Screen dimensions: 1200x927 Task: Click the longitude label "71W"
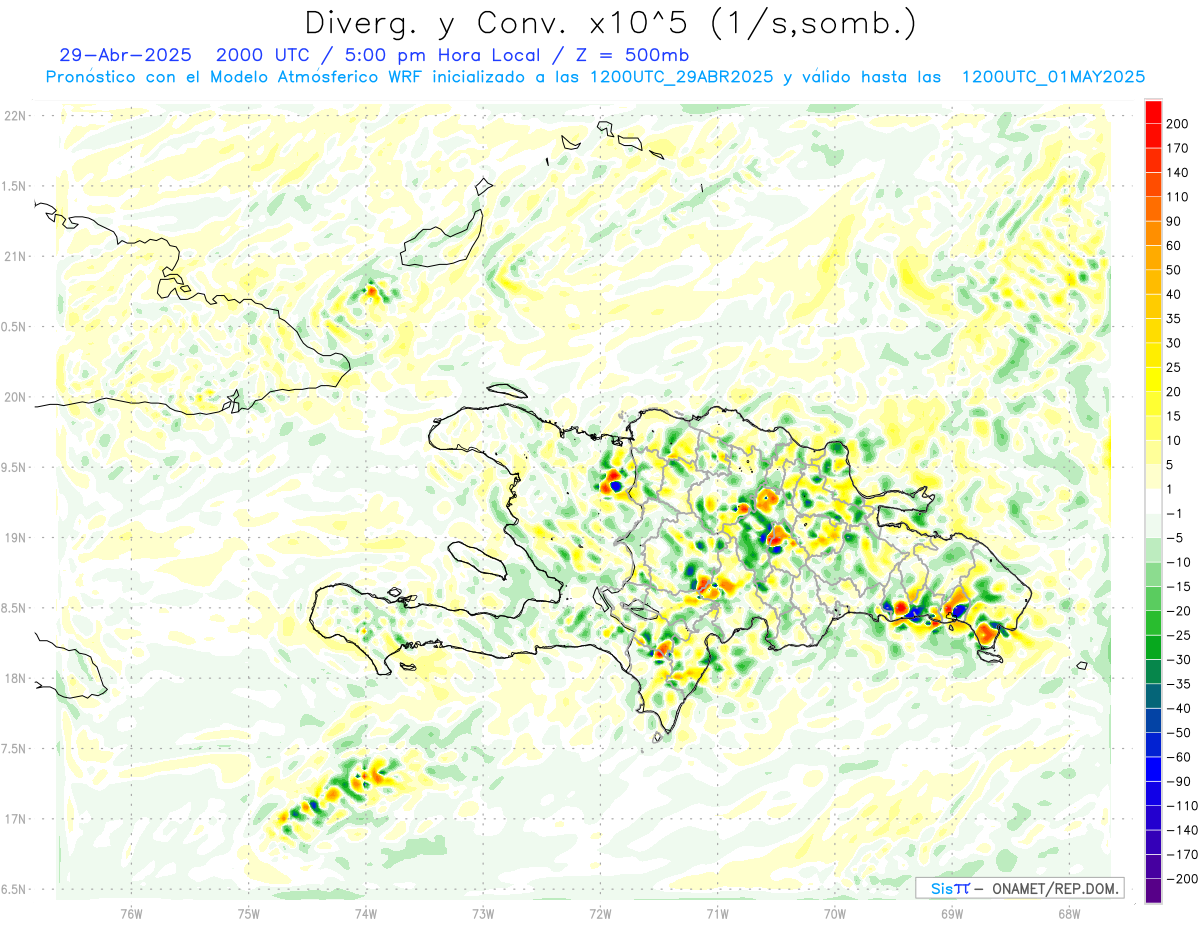pyautogui.click(x=718, y=914)
